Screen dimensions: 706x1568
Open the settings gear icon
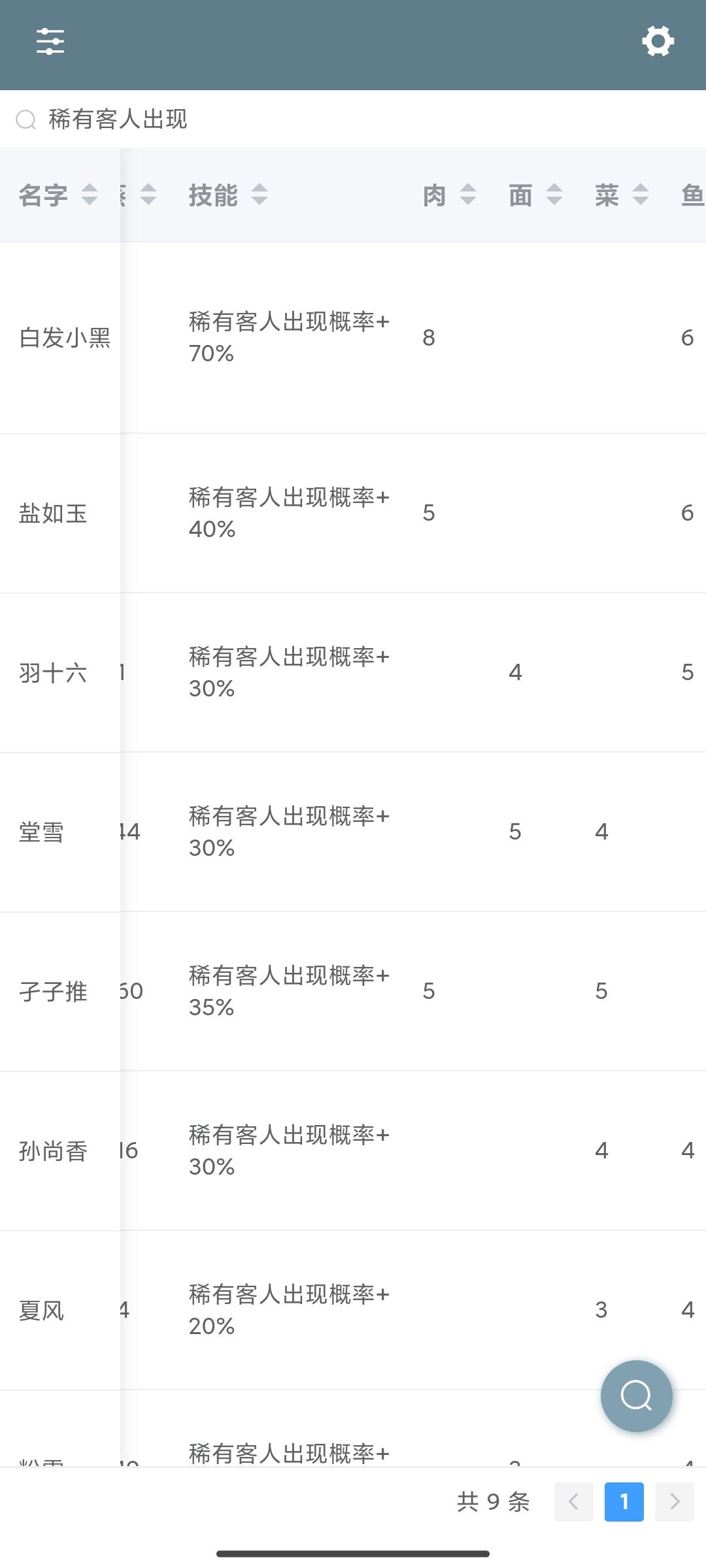point(658,42)
